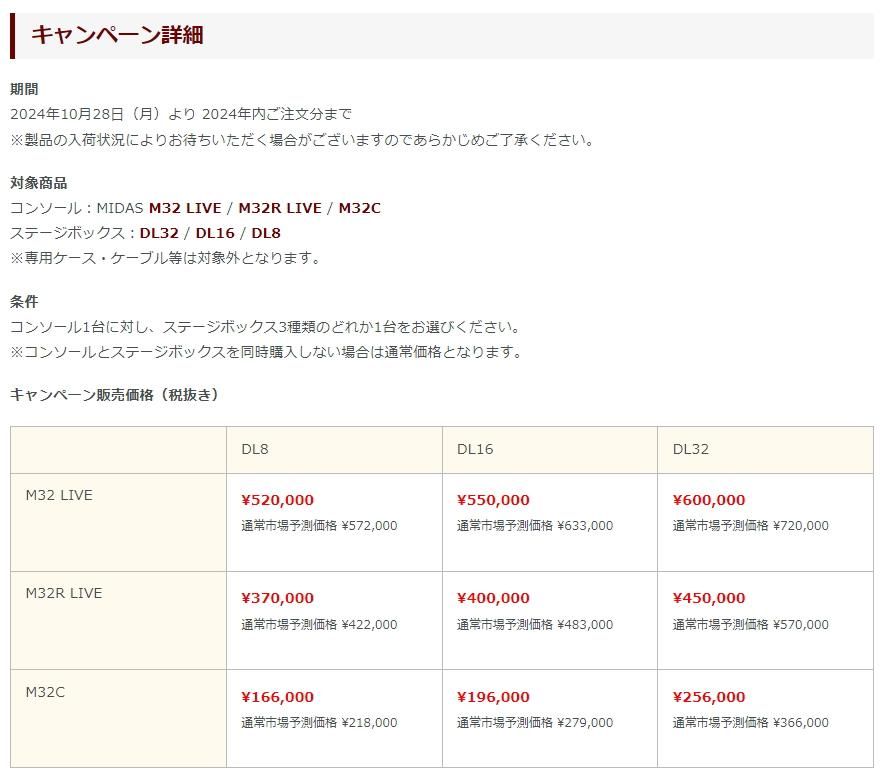Click the 通常市場予測価格 ¥720,000 text
880x778 pixels.
751,526
